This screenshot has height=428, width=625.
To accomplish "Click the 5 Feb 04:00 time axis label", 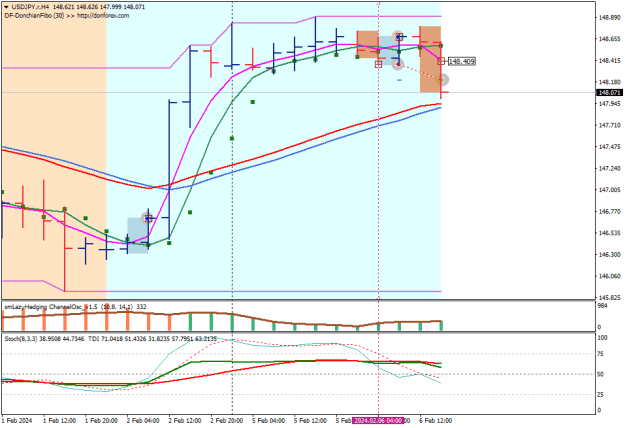I will click(269, 421).
